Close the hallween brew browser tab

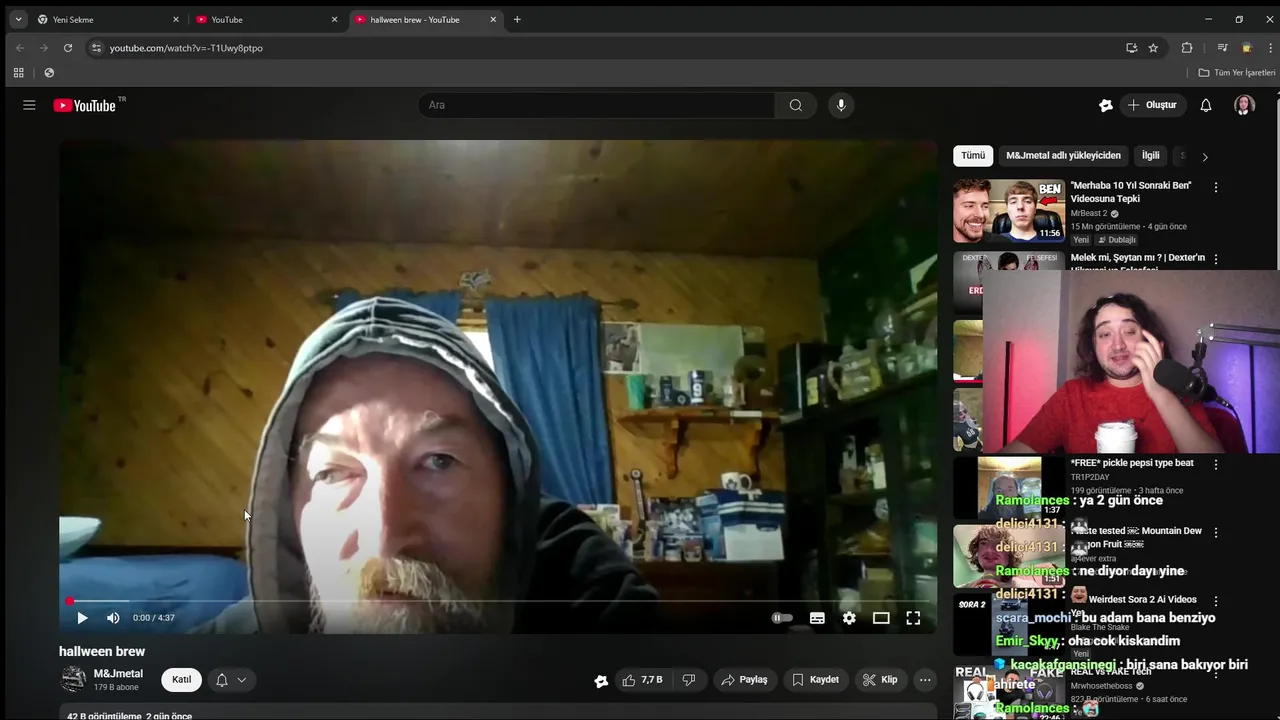pos(493,19)
